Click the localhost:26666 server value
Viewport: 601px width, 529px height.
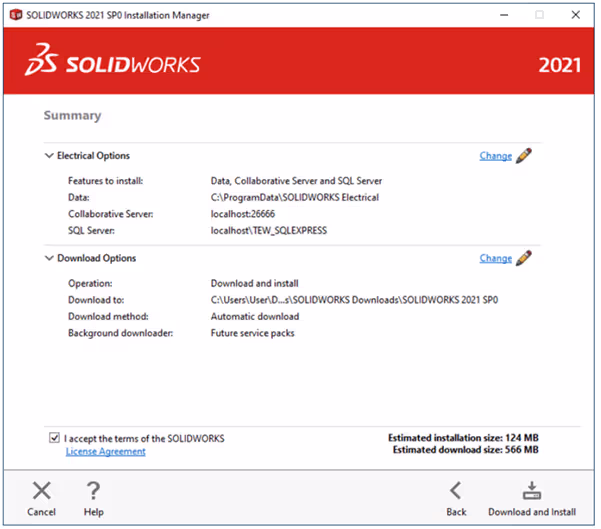[x=243, y=214]
